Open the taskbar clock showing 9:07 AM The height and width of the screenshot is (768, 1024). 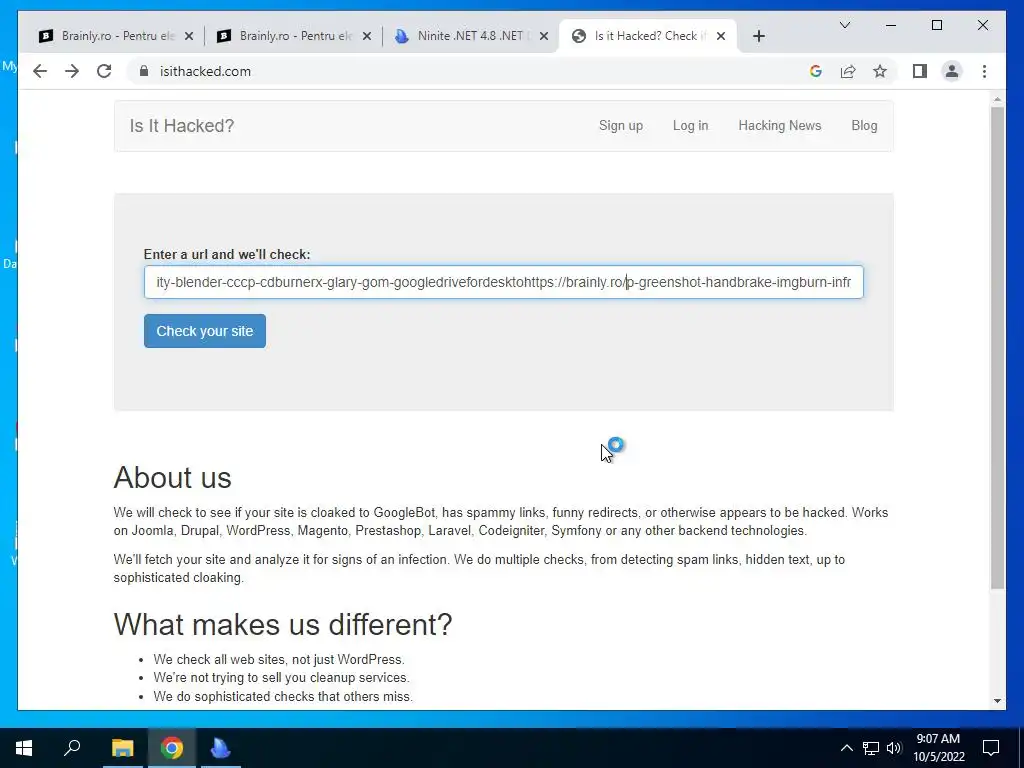pyautogui.click(x=938, y=748)
